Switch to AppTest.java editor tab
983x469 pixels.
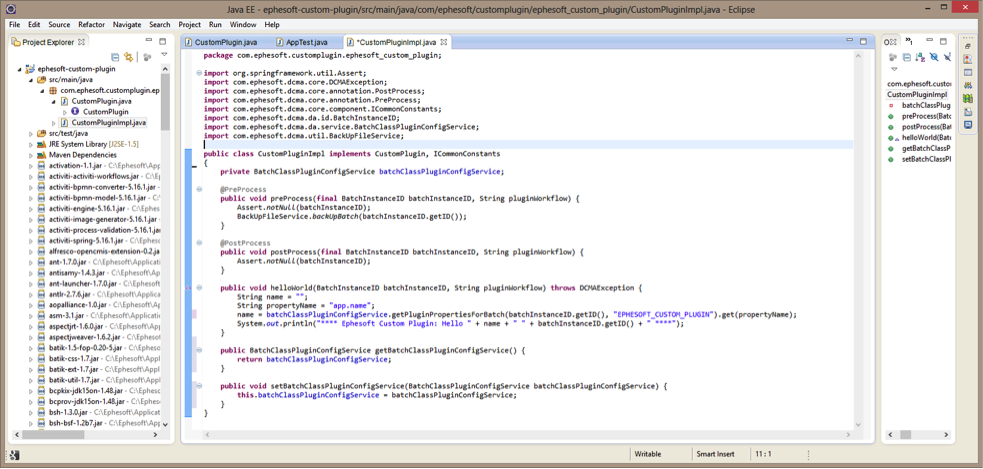(x=307, y=43)
